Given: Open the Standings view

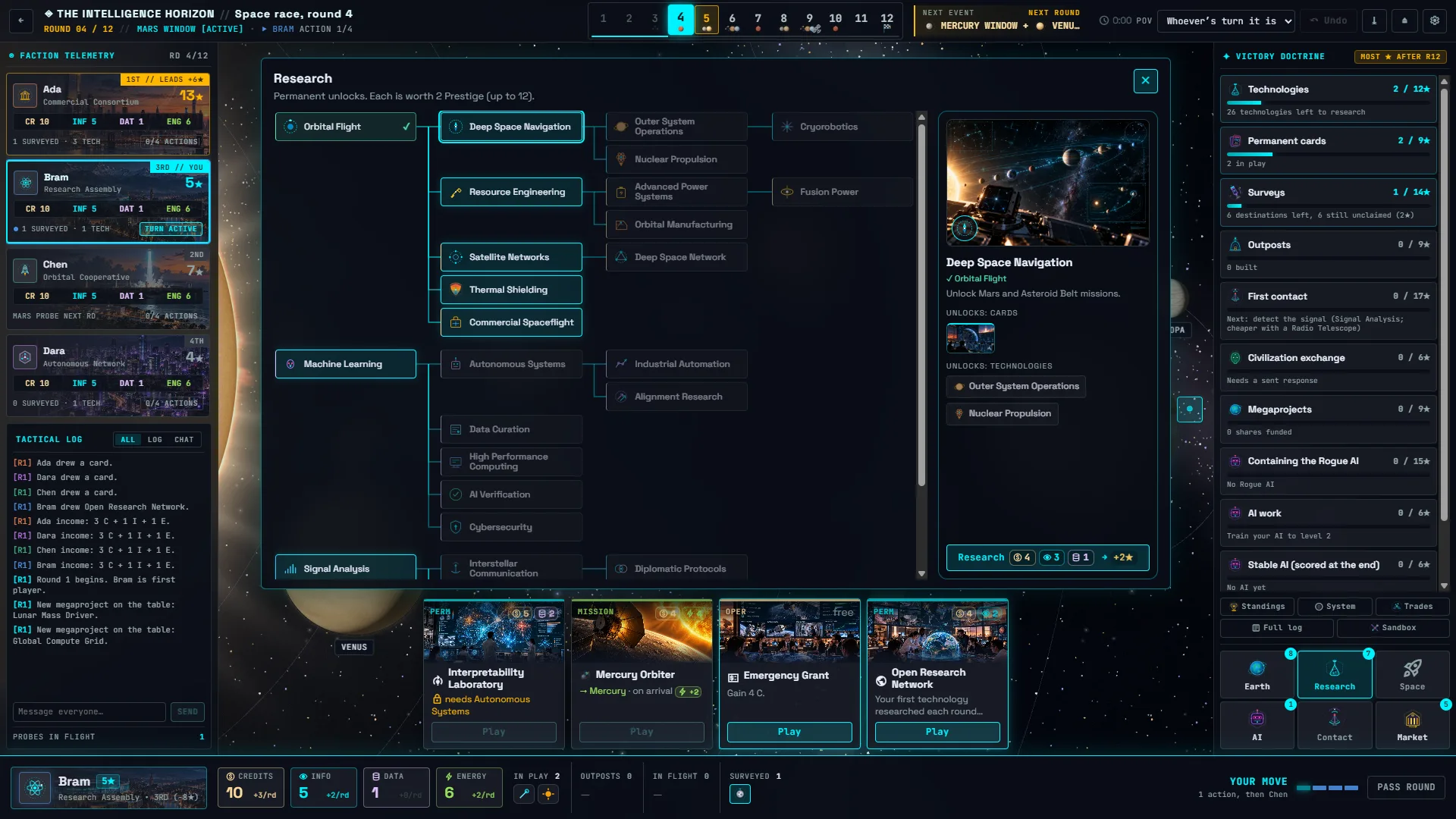Looking at the screenshot, I should tap(1257, 607).
